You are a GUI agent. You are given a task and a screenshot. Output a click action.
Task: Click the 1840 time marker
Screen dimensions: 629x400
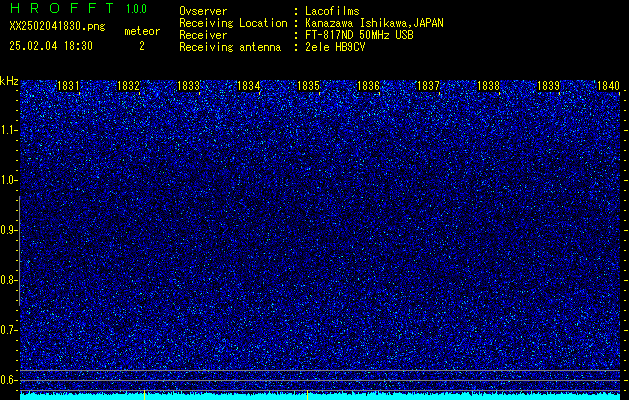[x=609, y=86]
